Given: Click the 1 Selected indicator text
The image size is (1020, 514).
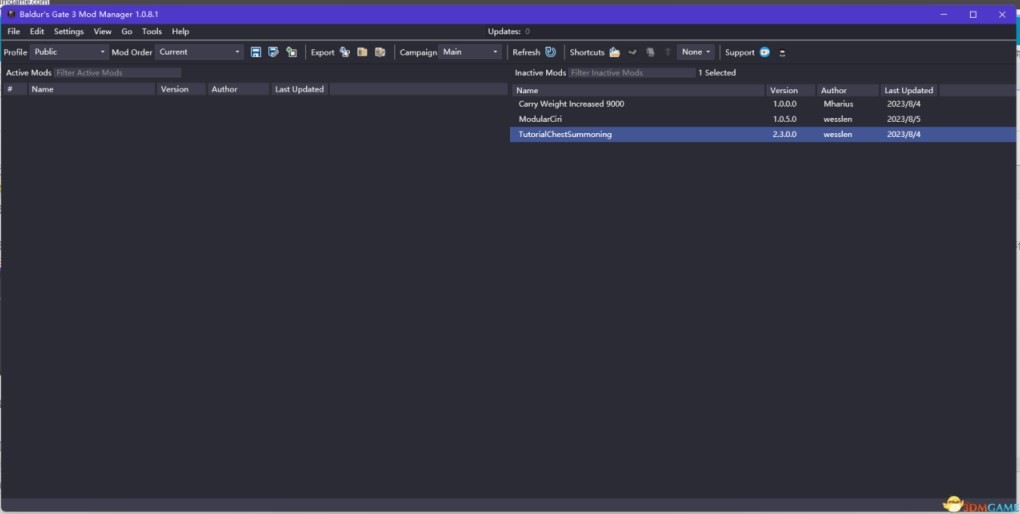Looking at the screenshot, I should [x=717, y=73].
